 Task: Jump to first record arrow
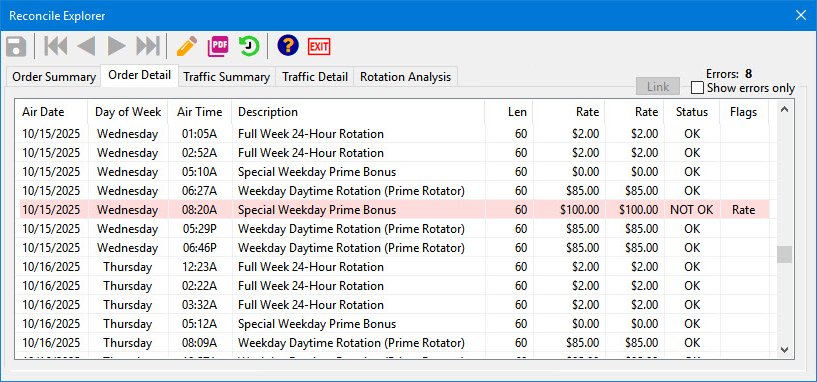(55, 46)
